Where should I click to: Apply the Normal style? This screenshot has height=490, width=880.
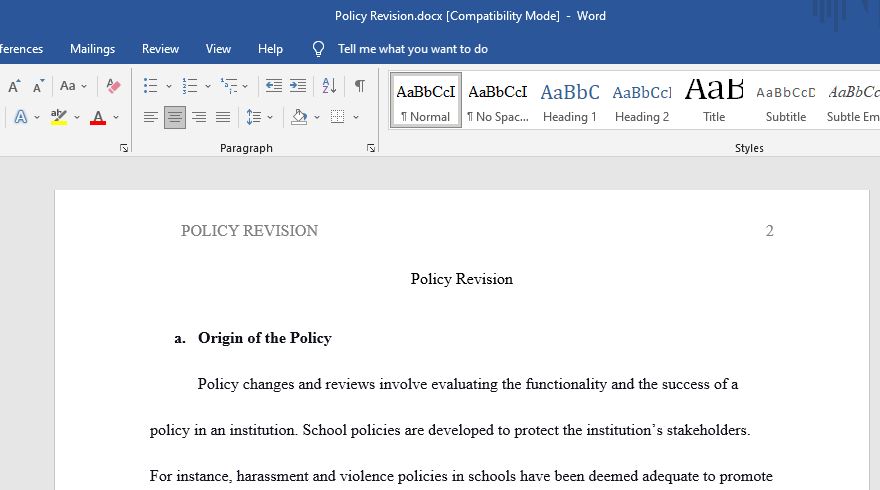[x=426, y=100]
